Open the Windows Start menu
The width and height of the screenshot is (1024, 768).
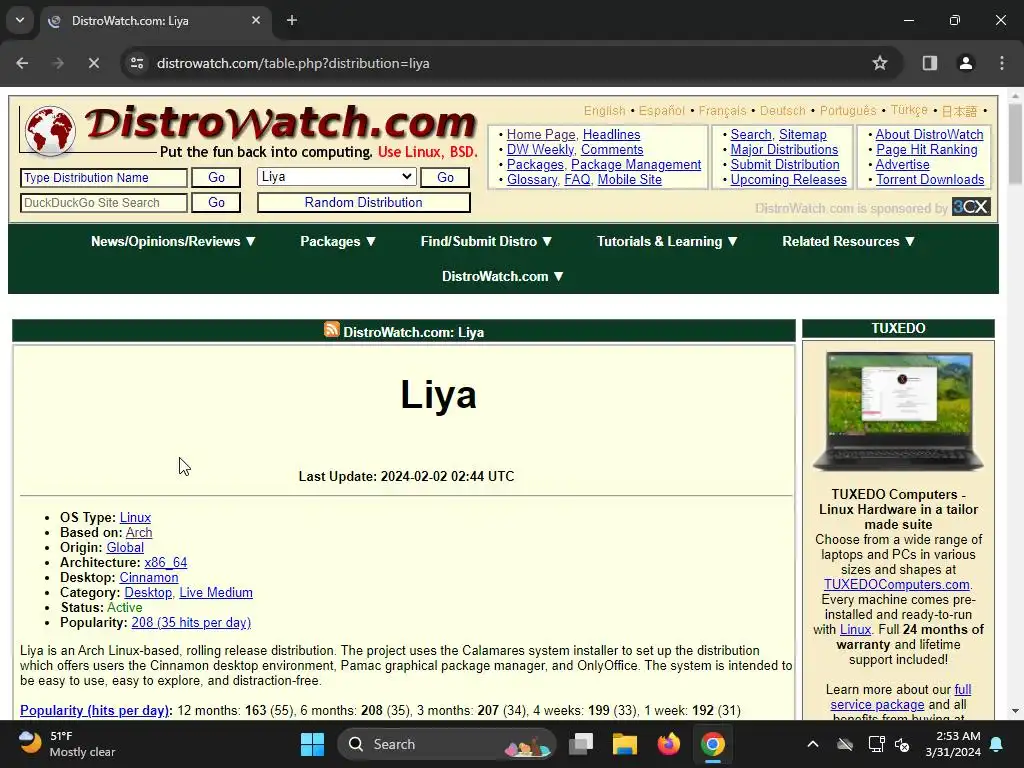312,744
